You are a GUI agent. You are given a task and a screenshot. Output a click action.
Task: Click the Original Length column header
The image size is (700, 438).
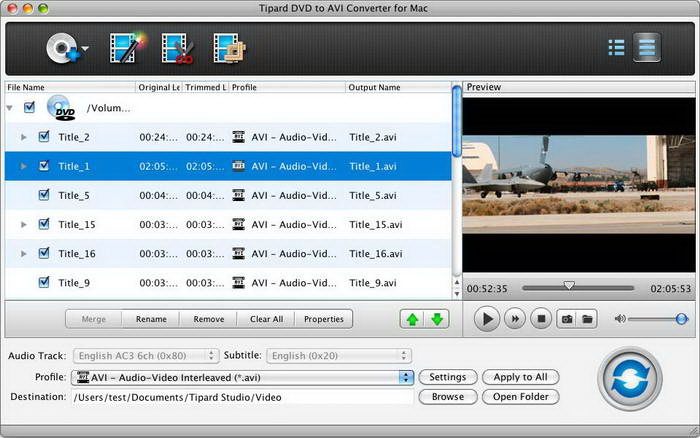click(158, 87)
